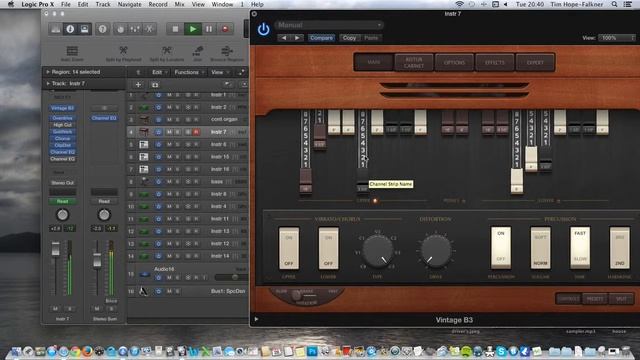Toggle the Smart Controls button
640x360 pixels.
click(120, 29)
